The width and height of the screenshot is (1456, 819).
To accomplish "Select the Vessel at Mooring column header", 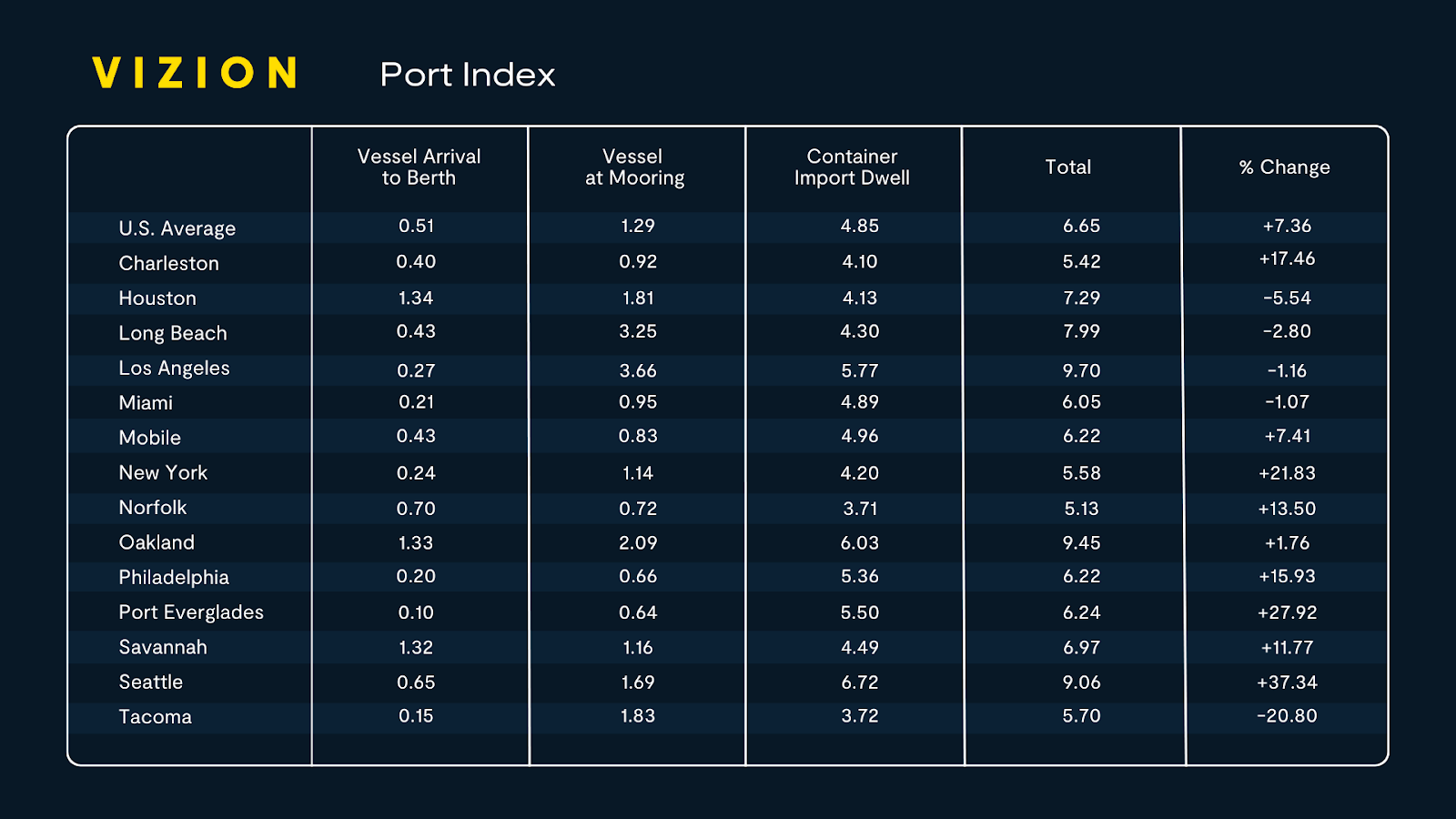I will point(634,167).
